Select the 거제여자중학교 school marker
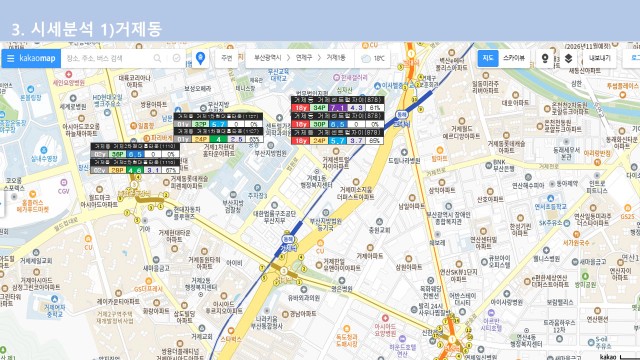This screenshot has height=360, width=640. (x=54, y=299)
